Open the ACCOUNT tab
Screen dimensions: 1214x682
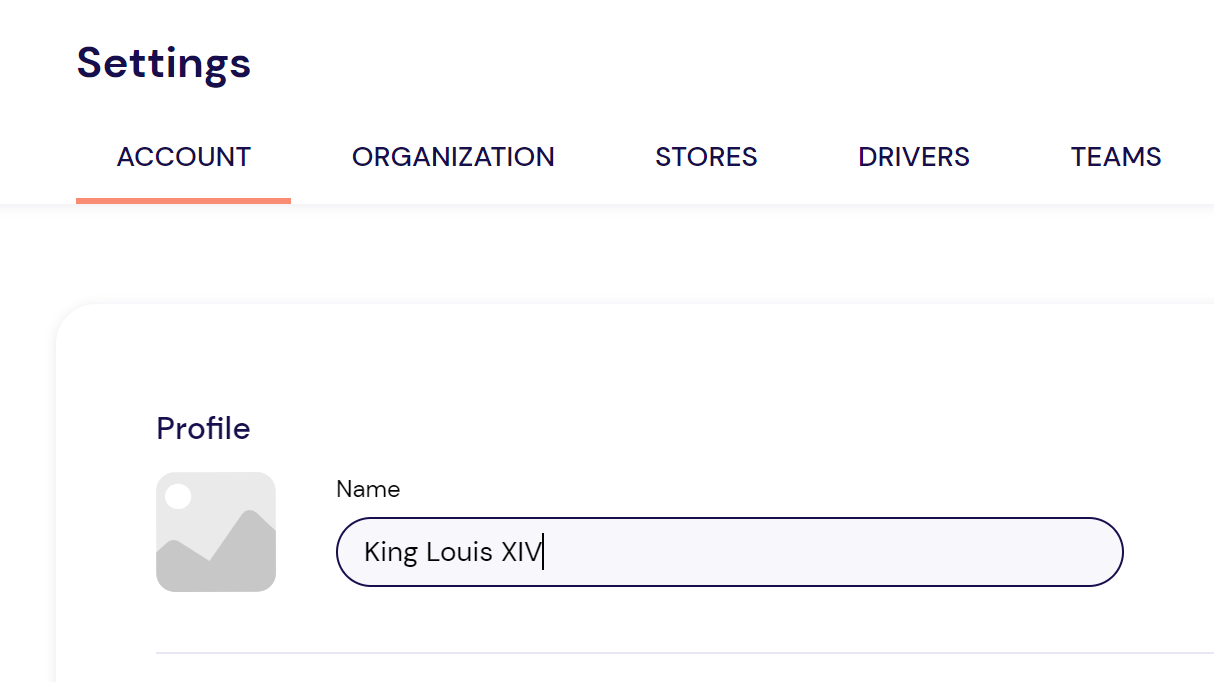tap(184, 157)
